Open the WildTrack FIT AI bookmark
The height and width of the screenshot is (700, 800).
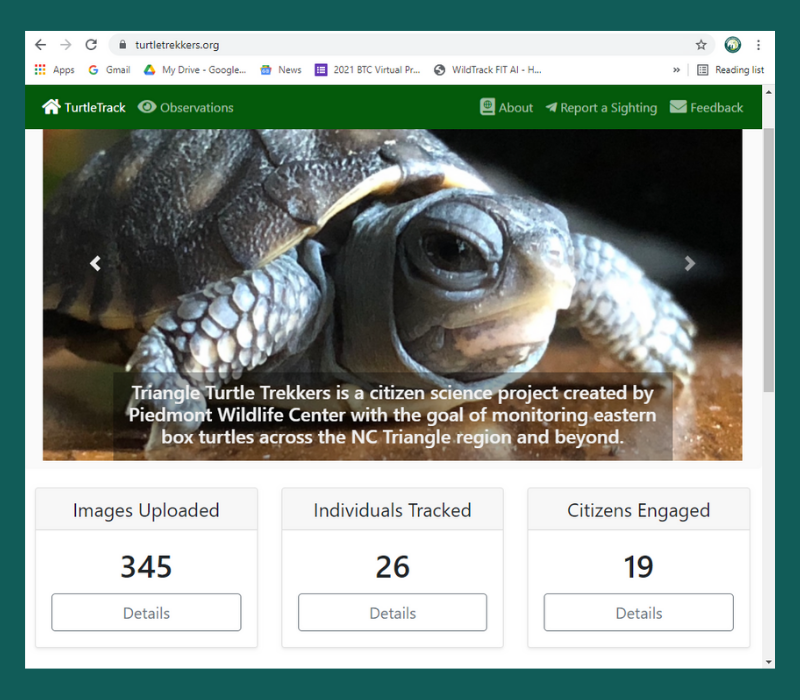tap(489, 69)
